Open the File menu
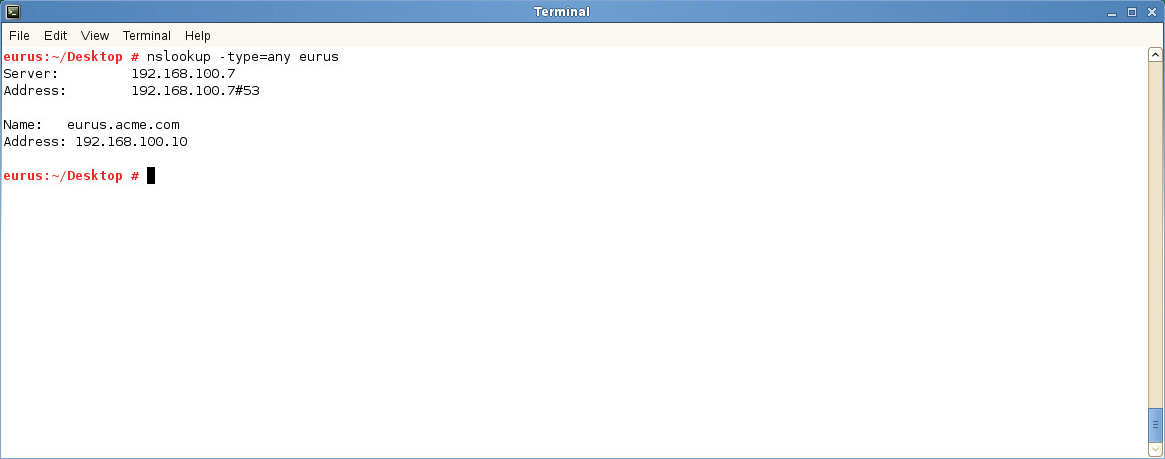Image resolution: width=1165 pixels, height=459 pixels. [19, 36]
